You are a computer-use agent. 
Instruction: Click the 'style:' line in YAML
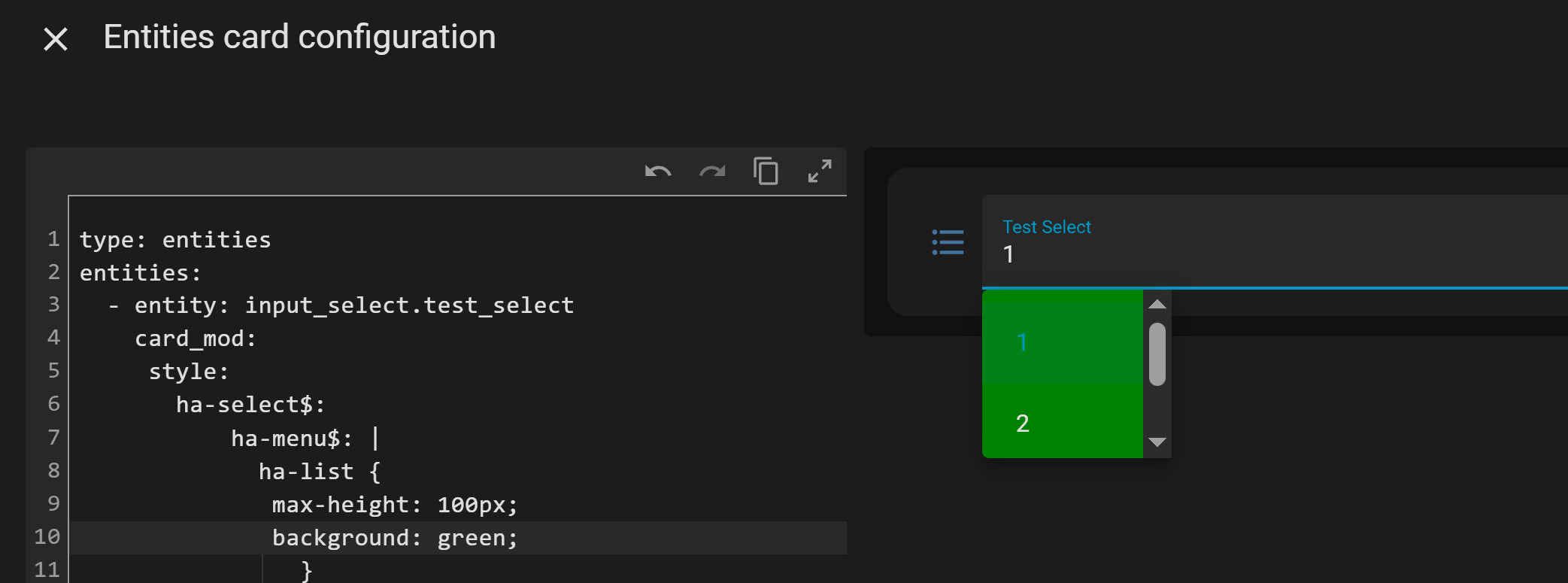189,372
